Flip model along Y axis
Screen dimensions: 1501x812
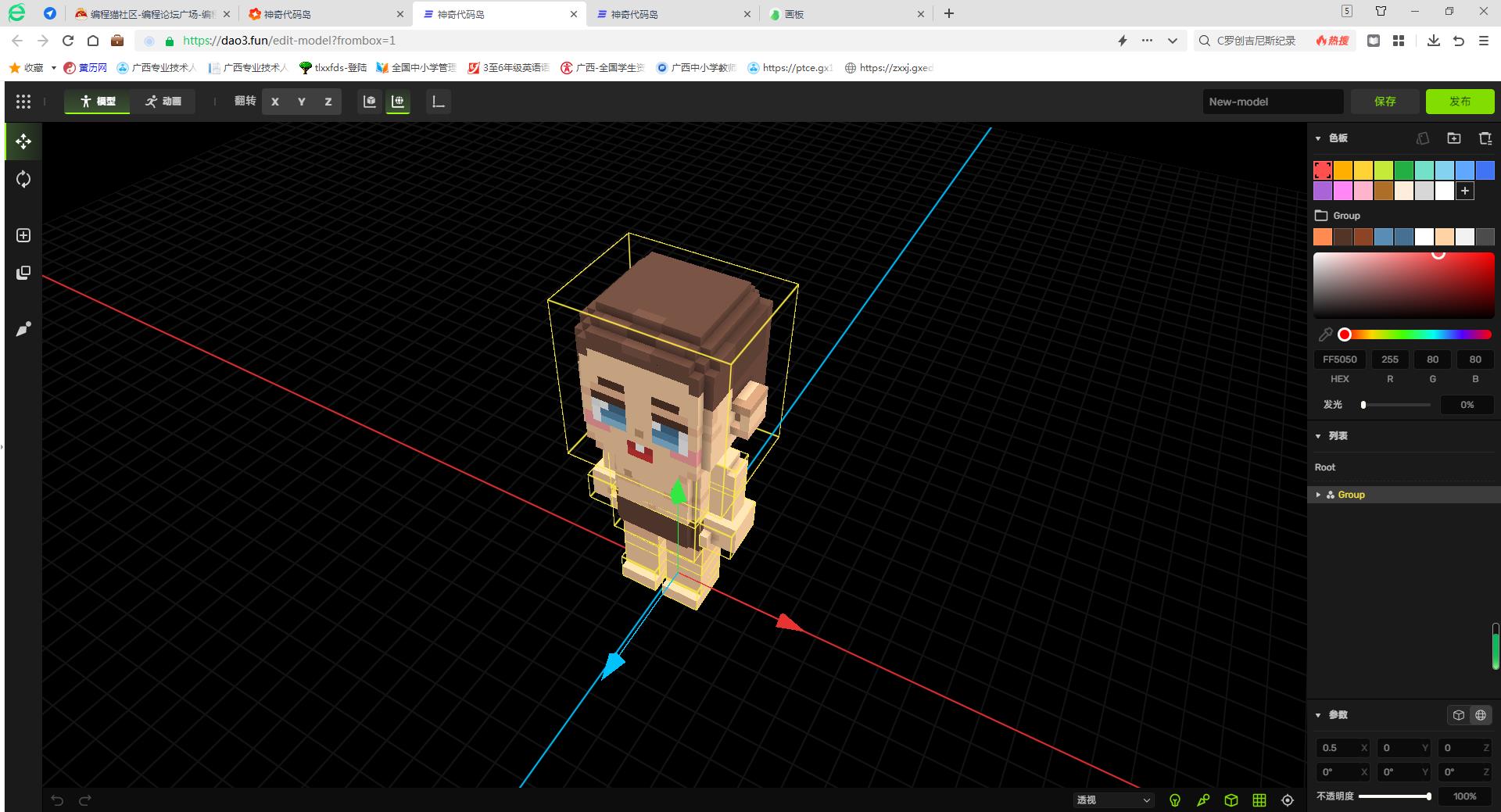(302, 102)
